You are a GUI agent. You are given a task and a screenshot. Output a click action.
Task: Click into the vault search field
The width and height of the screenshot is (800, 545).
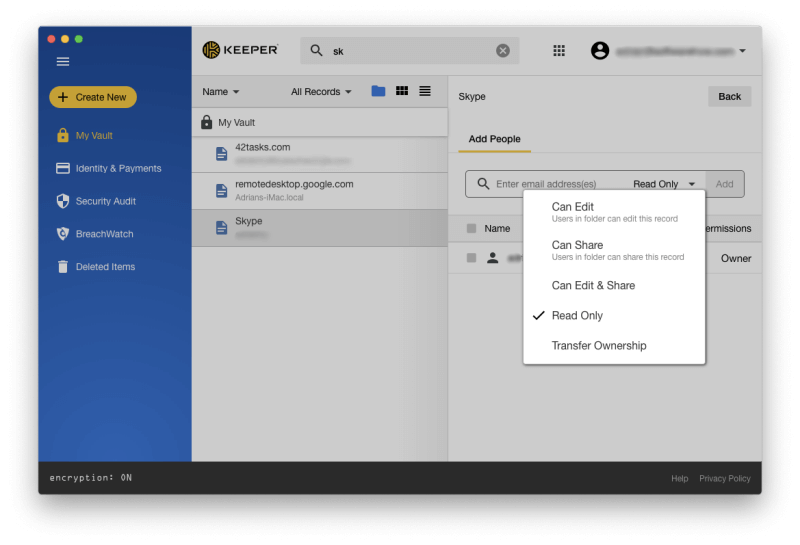[410, 51]
